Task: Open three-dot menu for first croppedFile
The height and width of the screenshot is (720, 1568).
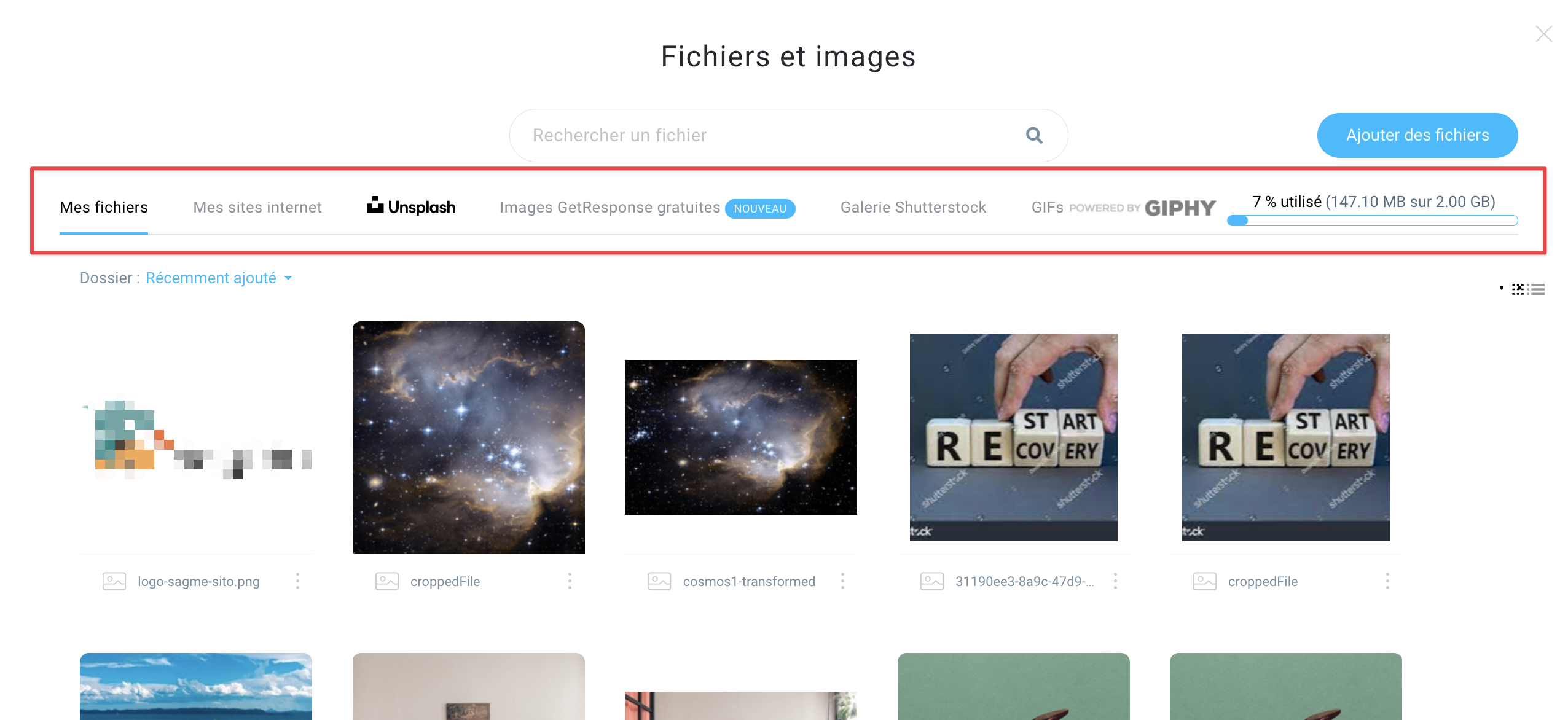Action: [570, 581]
